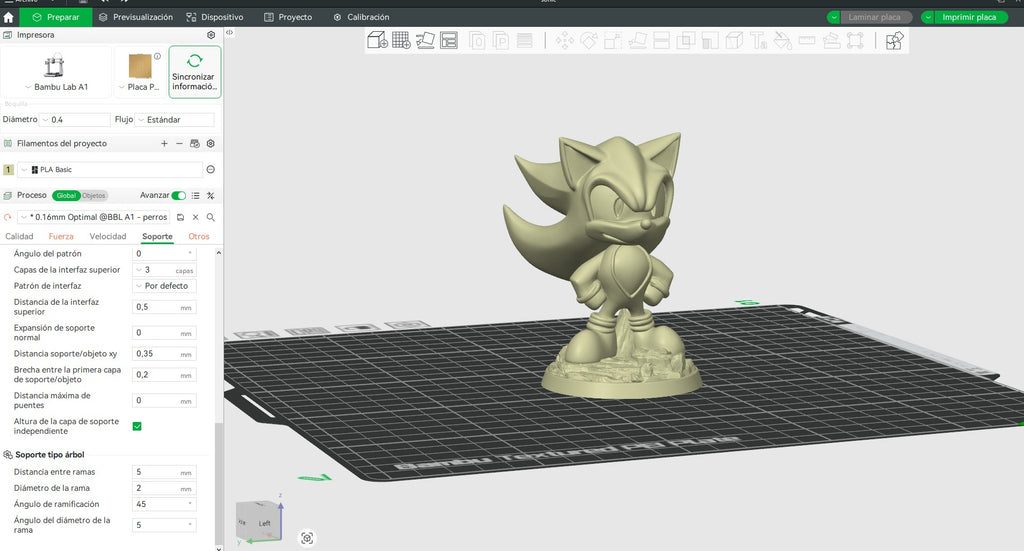1024x551 pixels.
Task: Switch to the Previsualización tab
Action: (x=136, y=18)
